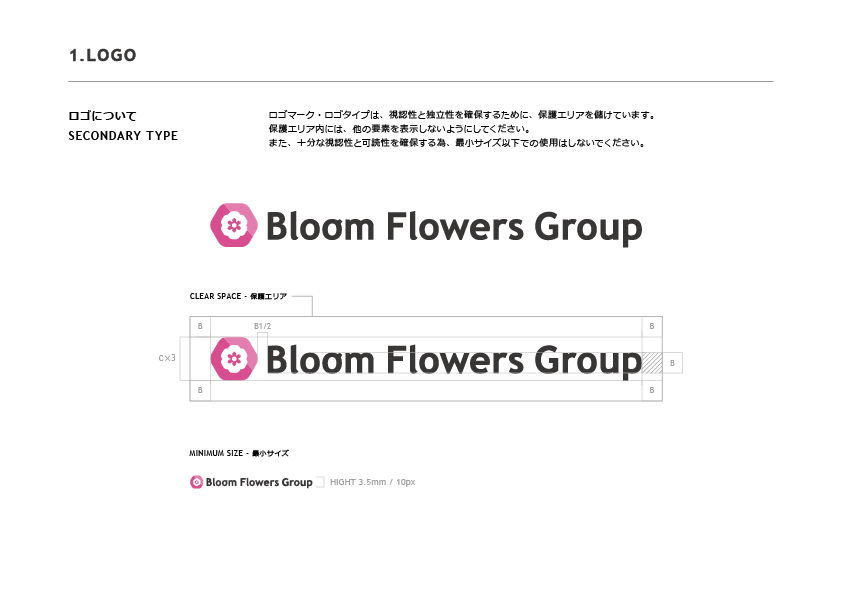This screenshot has height=596, width=842.
Task: Click the top-right B box of the clear space
Action: coord(652,327)
